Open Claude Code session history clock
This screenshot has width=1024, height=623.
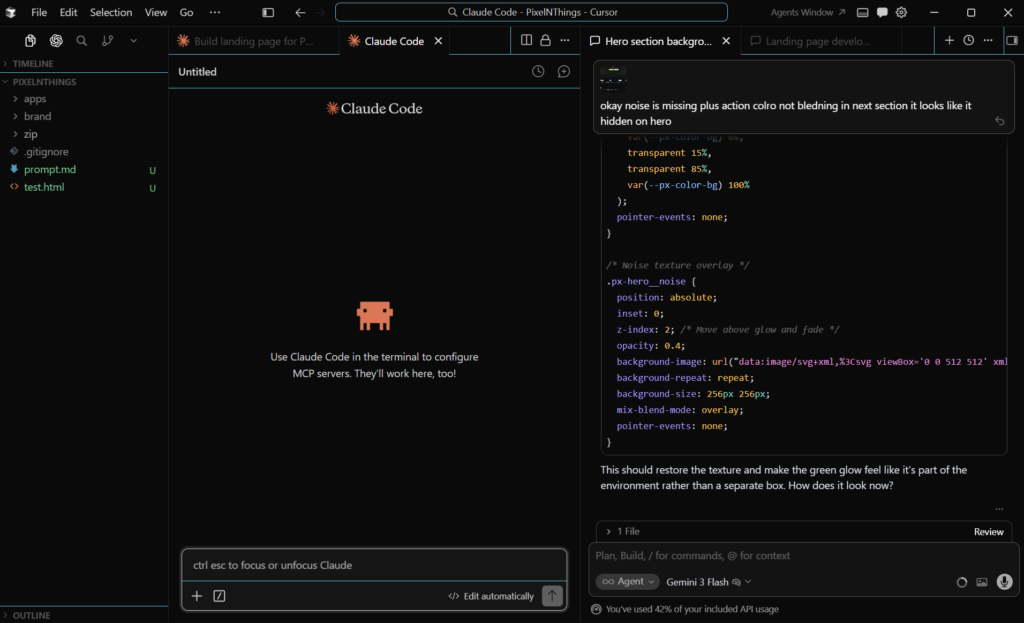pyautogui.click(x=537, y=71)
